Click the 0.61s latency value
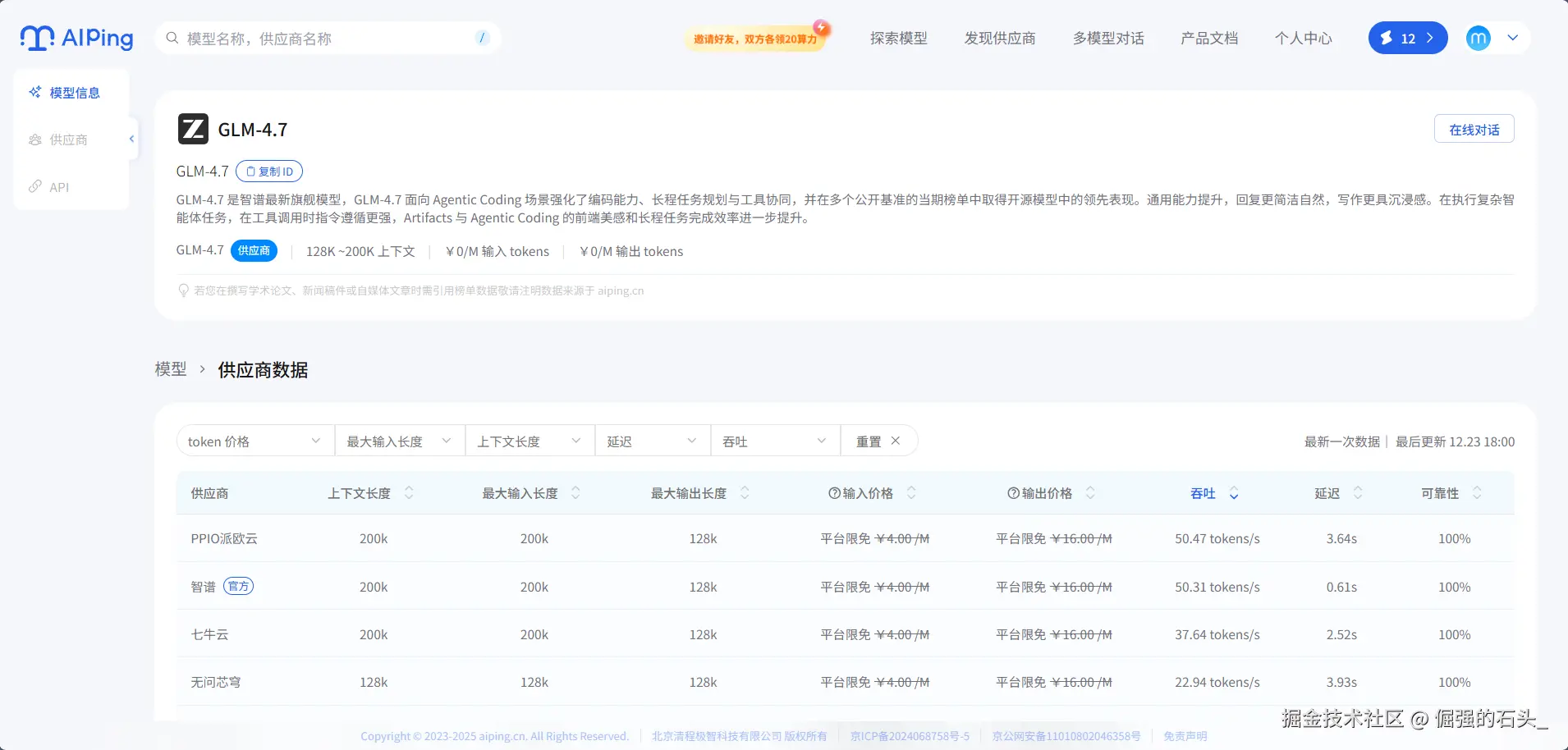Screen dimensions: 1568x750 (1341, 587)
